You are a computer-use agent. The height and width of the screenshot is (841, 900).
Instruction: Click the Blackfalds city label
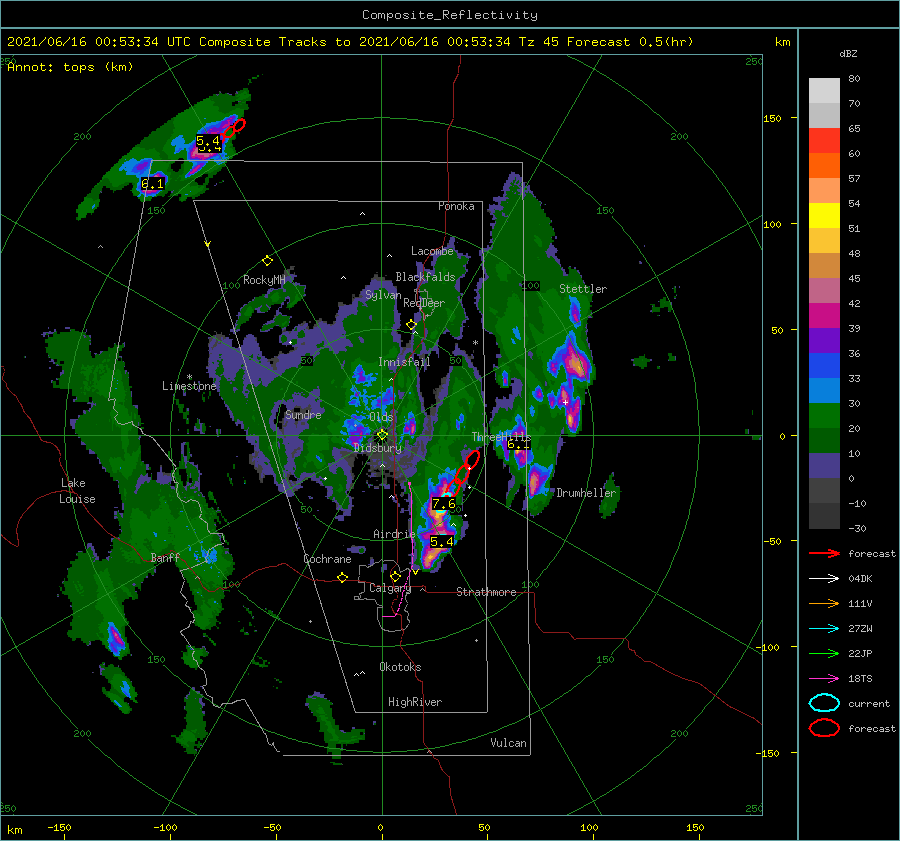point(425,277)
